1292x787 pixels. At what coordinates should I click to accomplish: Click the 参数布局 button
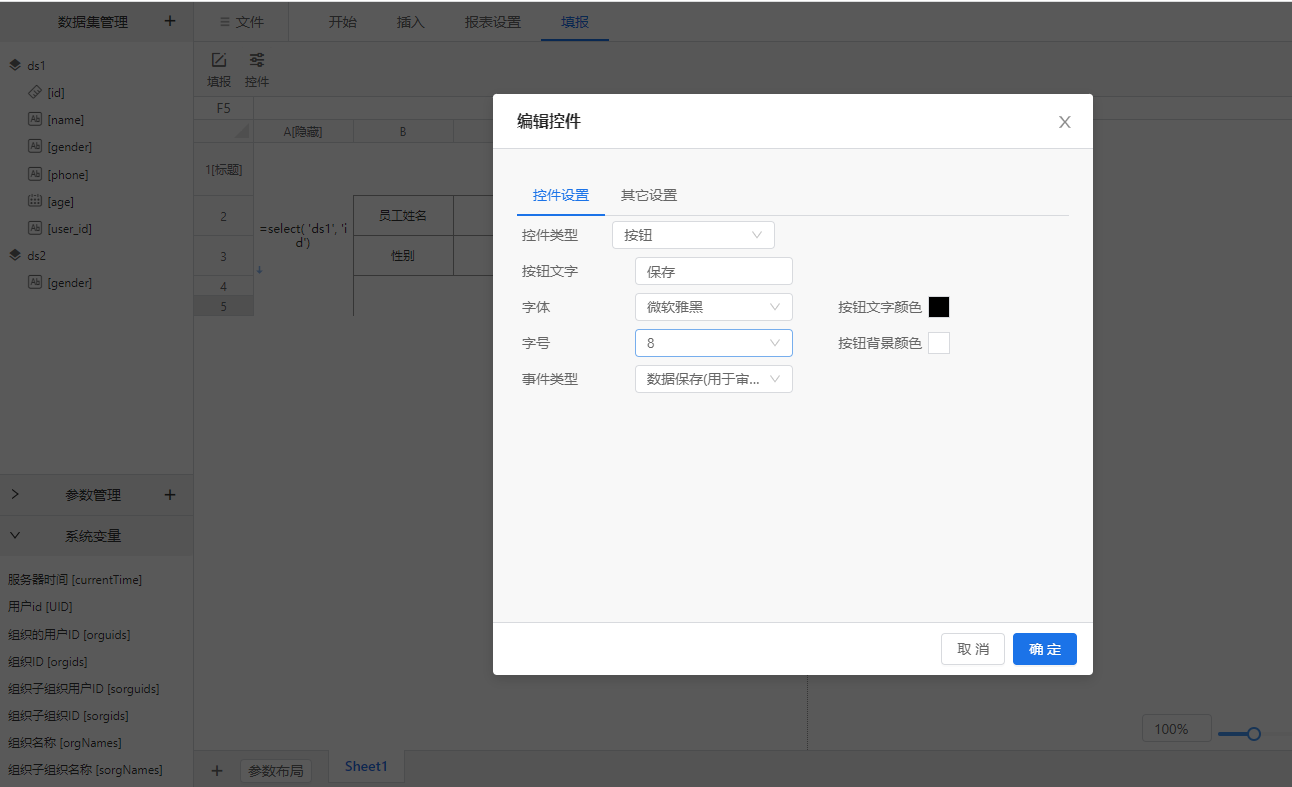tap(276, 771)
